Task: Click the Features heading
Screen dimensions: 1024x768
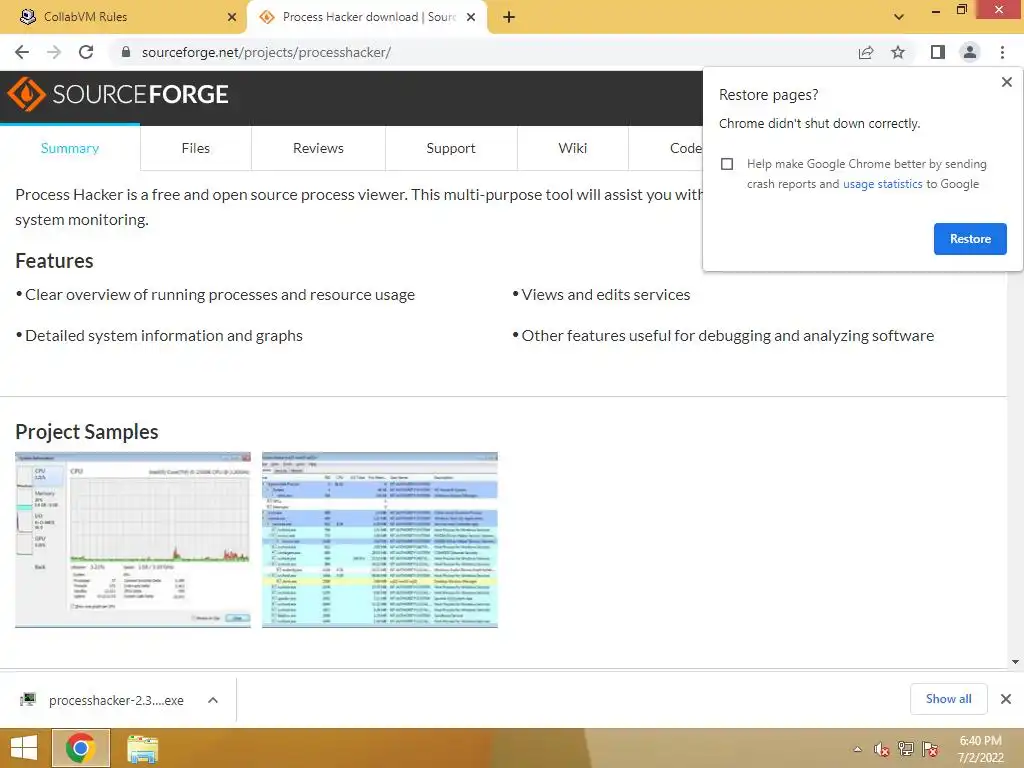Action: click(x=54, y=261)
